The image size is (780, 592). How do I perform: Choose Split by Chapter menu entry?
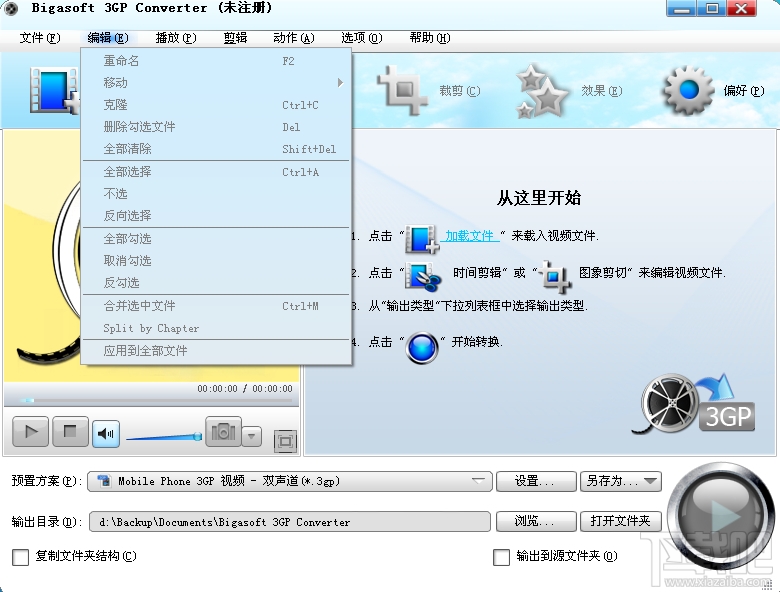216,328
